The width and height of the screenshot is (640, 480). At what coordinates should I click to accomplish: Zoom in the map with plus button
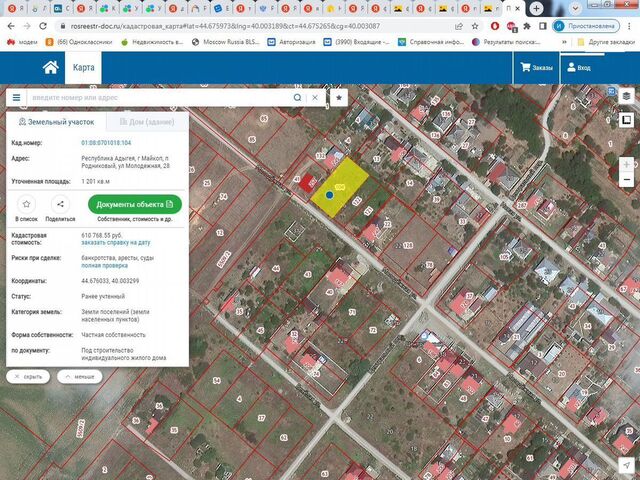pyautogui.click(x=627, y=164)
